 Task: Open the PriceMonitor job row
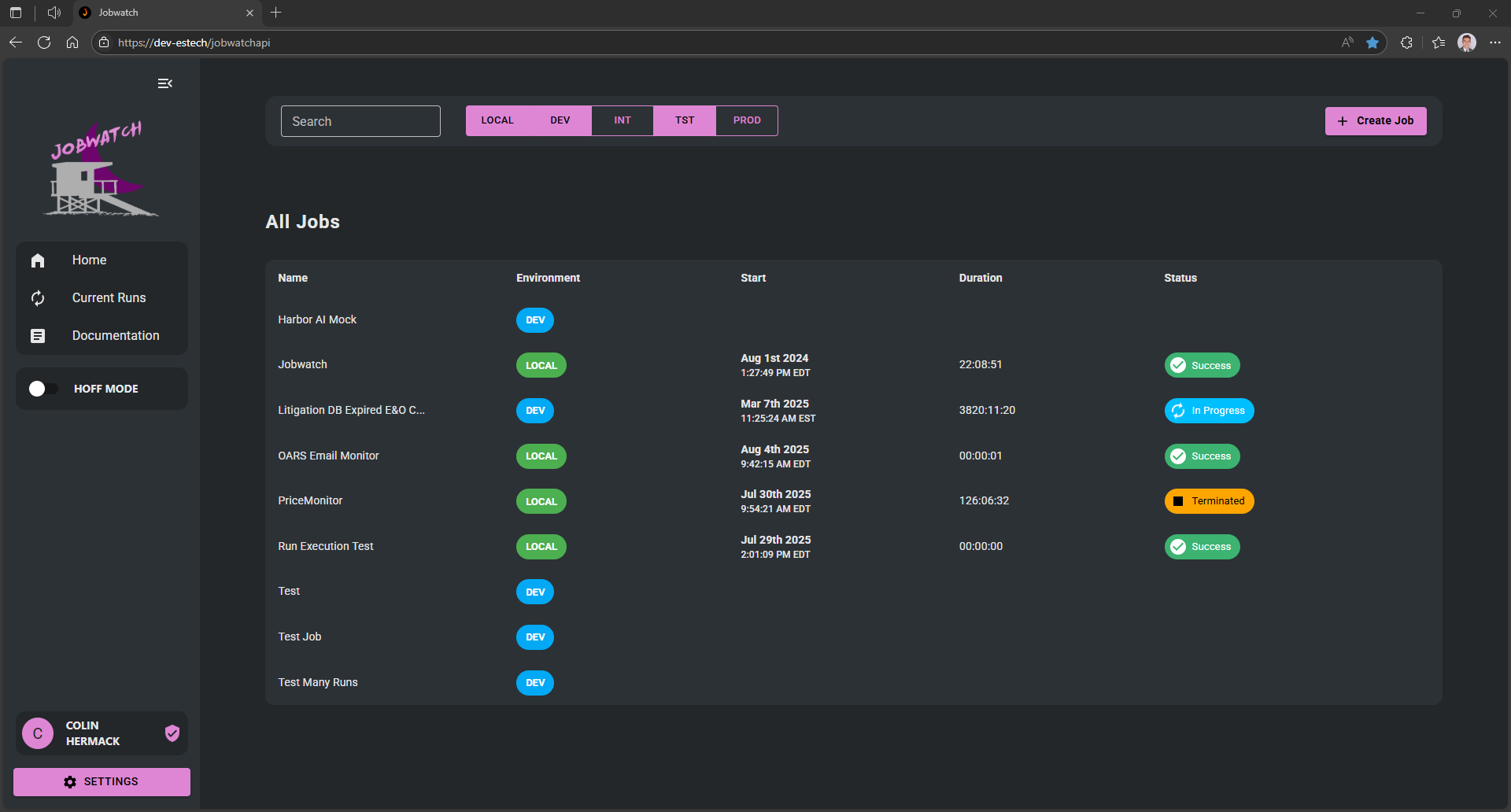[x=310, y=500]
